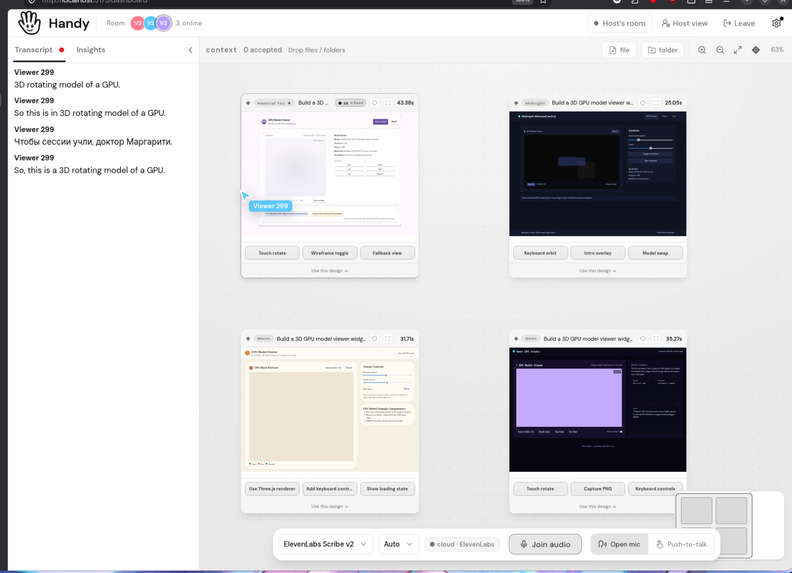Screen dimensions: 792x573
Task: Switch to the Insights tab
Action: pos(91,50)
